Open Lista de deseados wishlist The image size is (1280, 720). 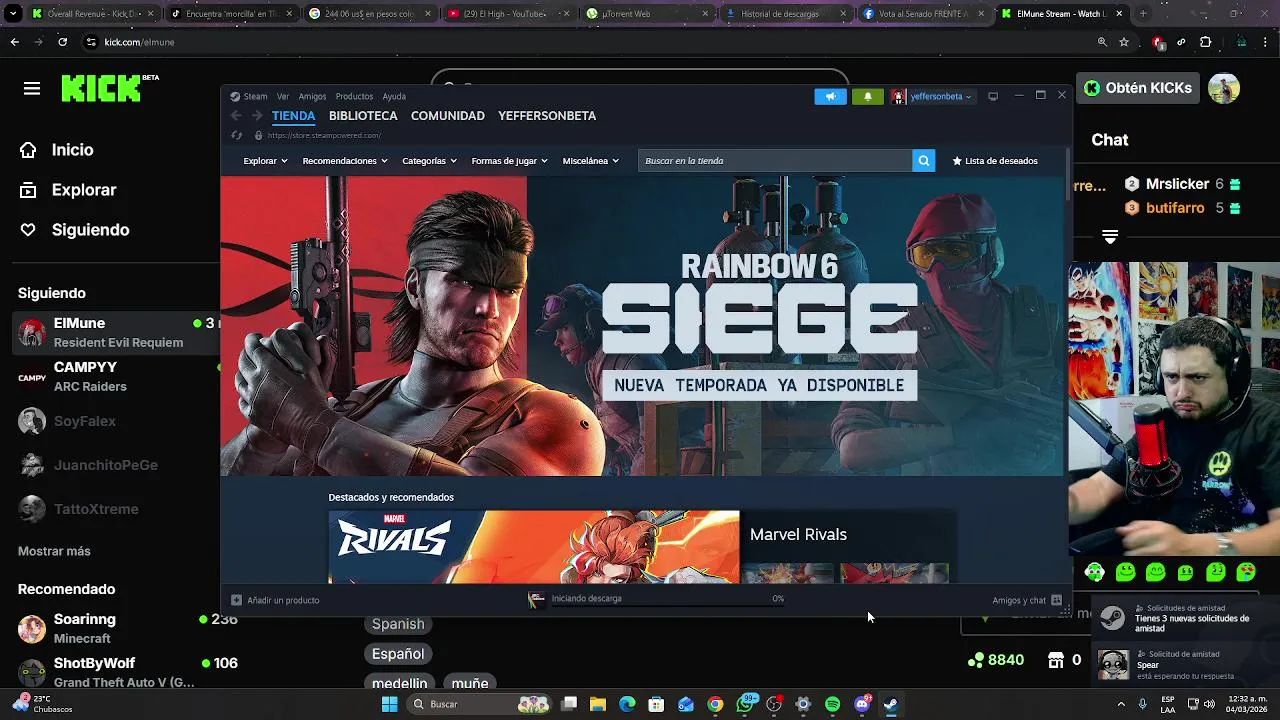click(x=995, y=161)
